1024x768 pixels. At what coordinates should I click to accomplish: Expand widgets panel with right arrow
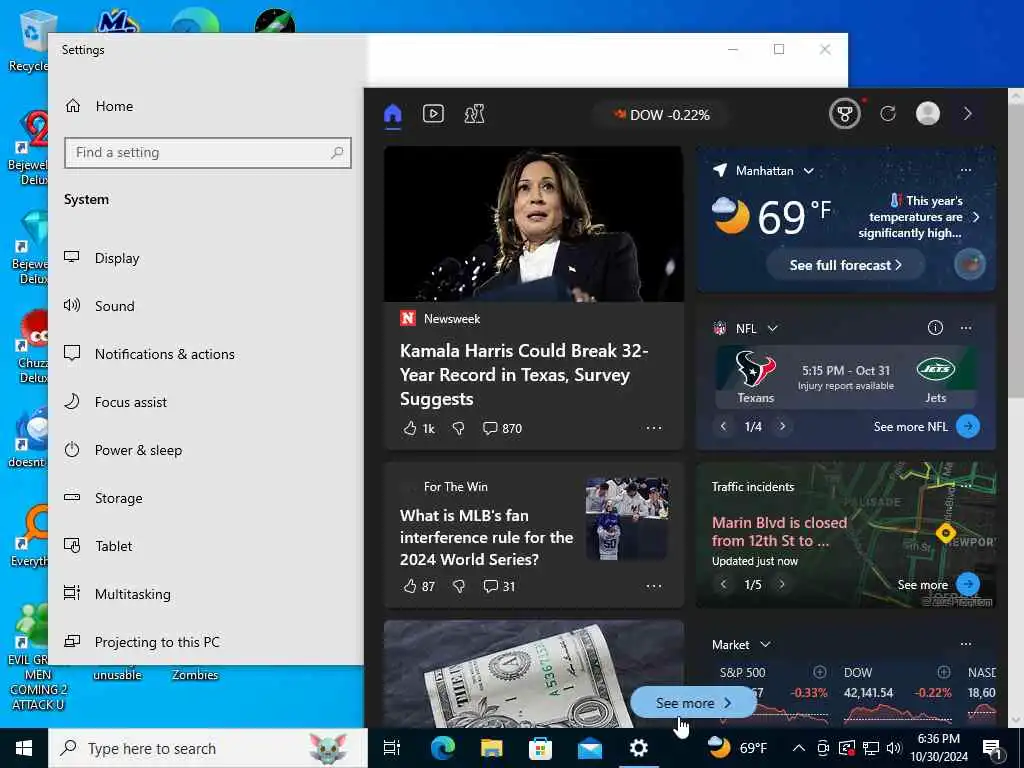pos(967,114)
